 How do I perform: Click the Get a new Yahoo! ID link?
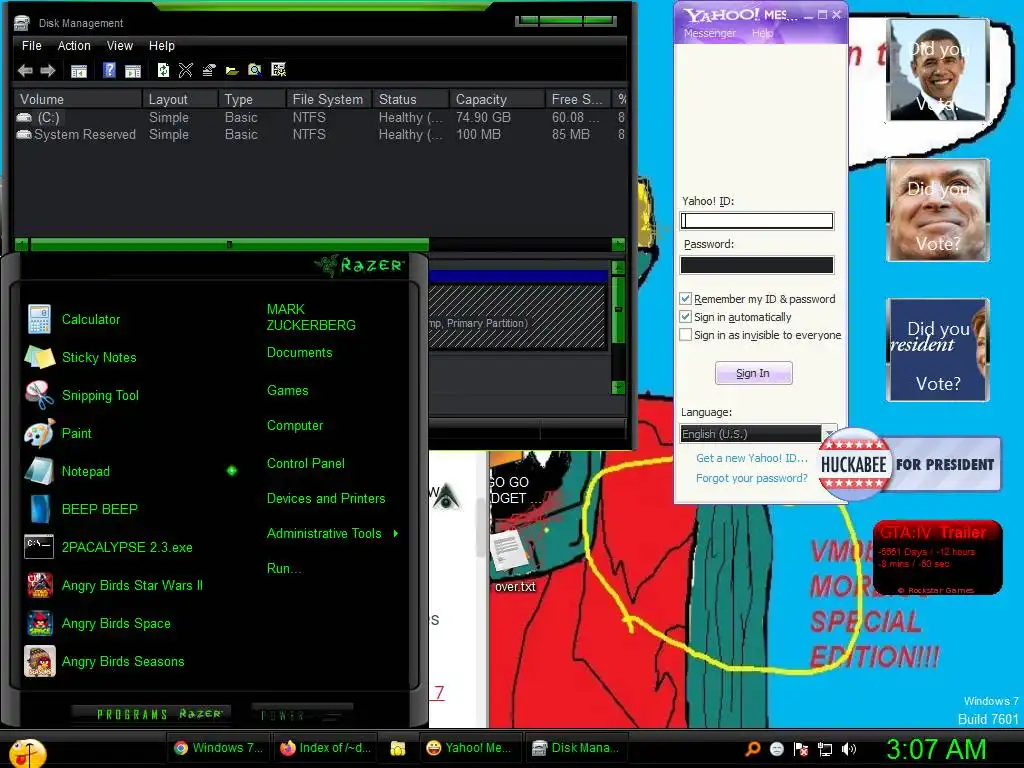pos(752,458)
